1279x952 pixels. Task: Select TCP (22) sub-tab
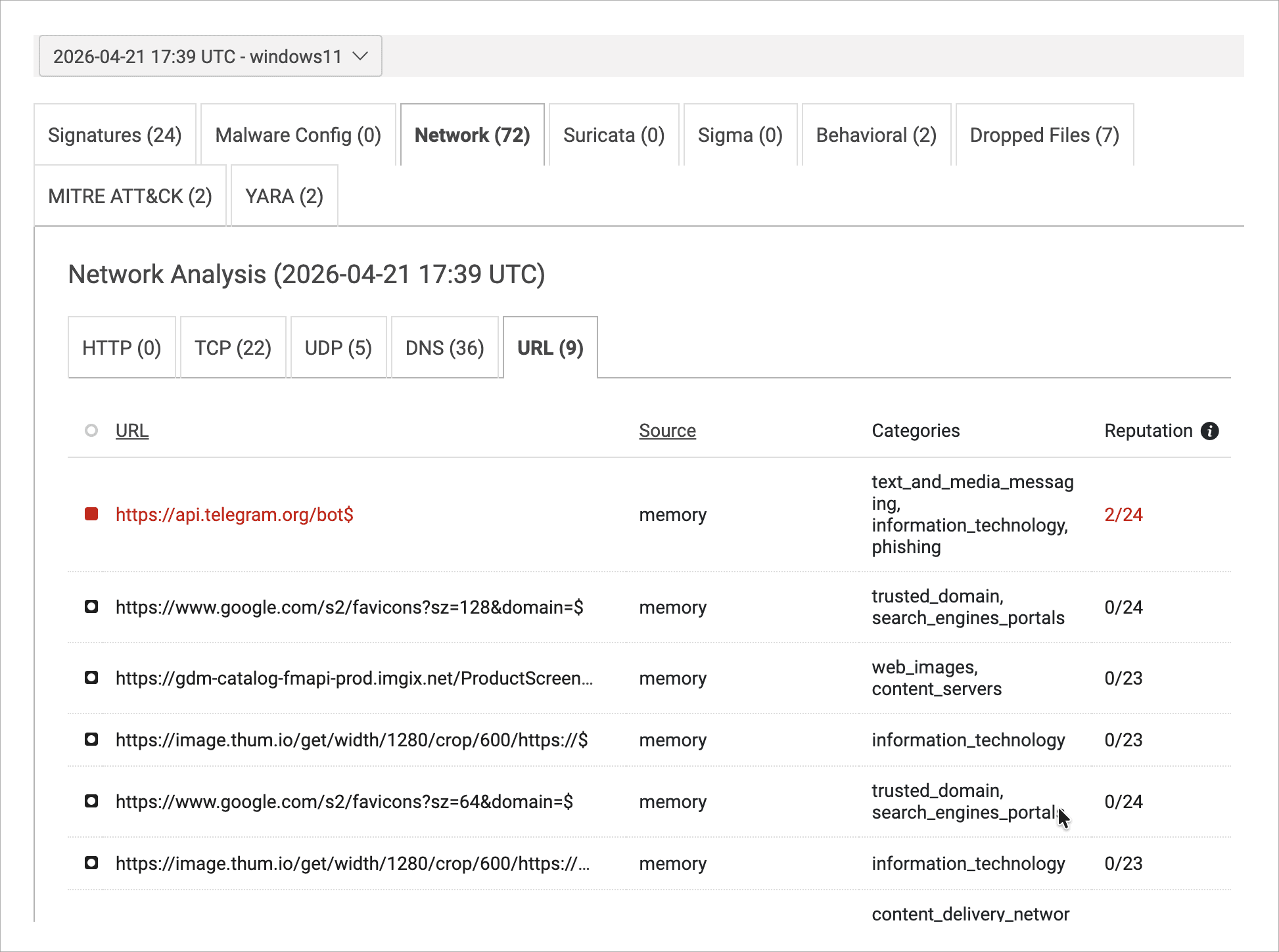pos(233,348)
